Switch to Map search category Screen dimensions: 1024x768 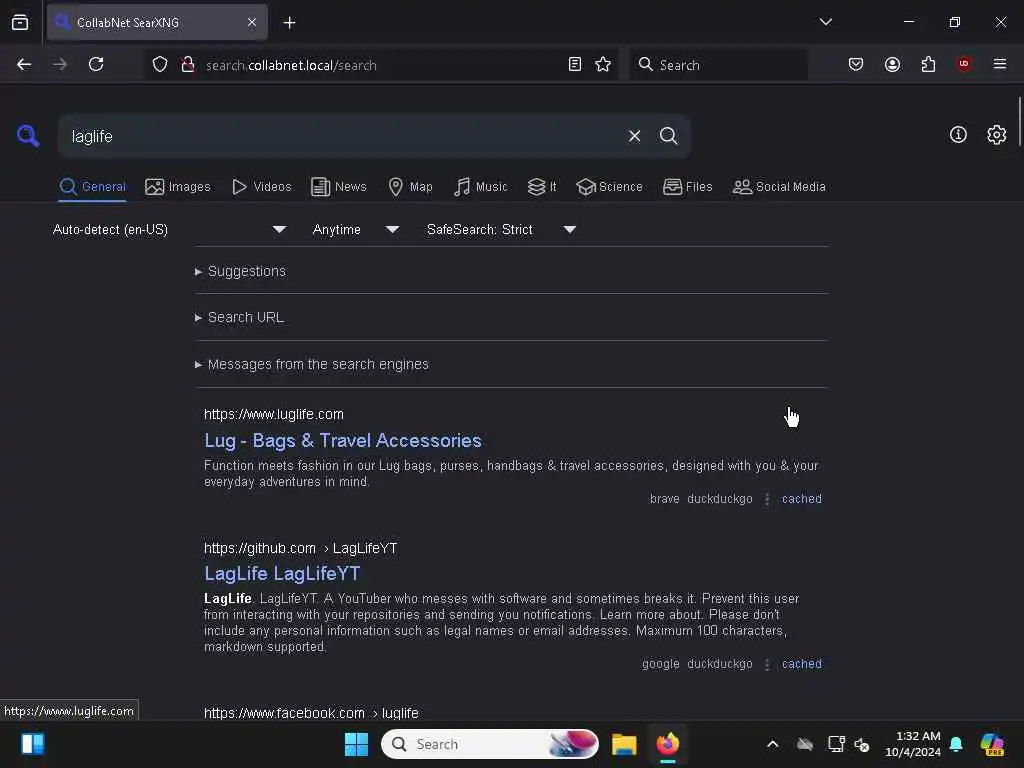point(410,187)
